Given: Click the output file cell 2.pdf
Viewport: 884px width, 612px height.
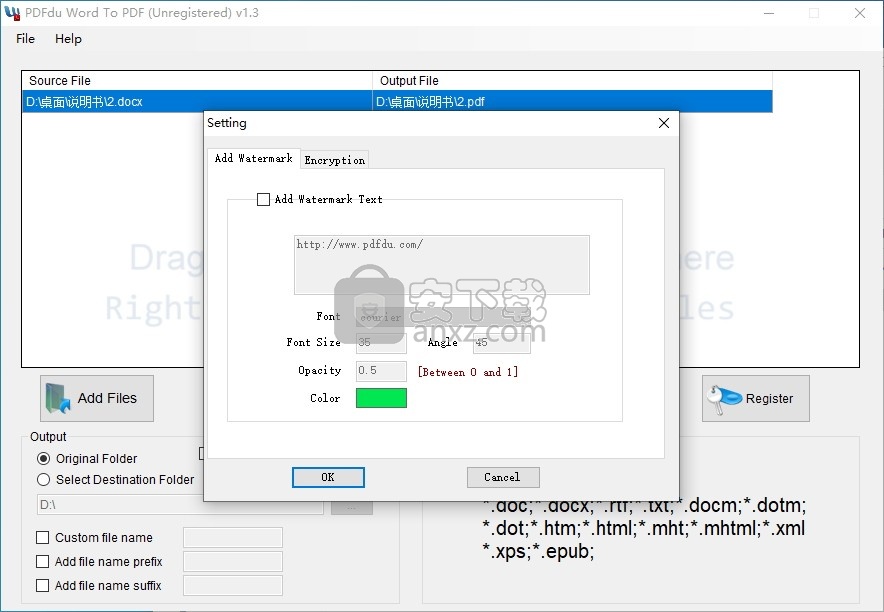Looking at the screenshot, I should (572, 101).
